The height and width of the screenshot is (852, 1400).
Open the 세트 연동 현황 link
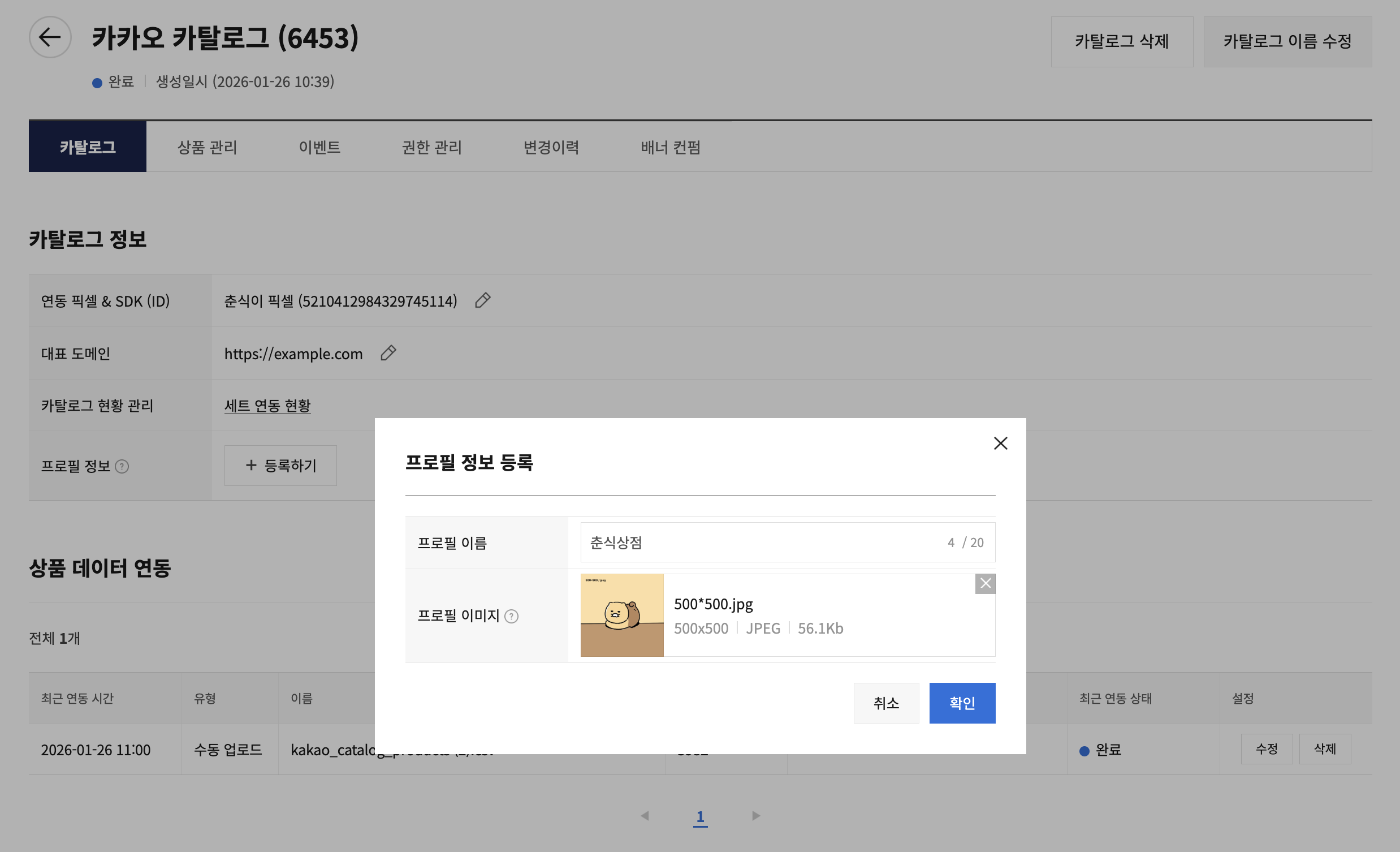[267, 406]
